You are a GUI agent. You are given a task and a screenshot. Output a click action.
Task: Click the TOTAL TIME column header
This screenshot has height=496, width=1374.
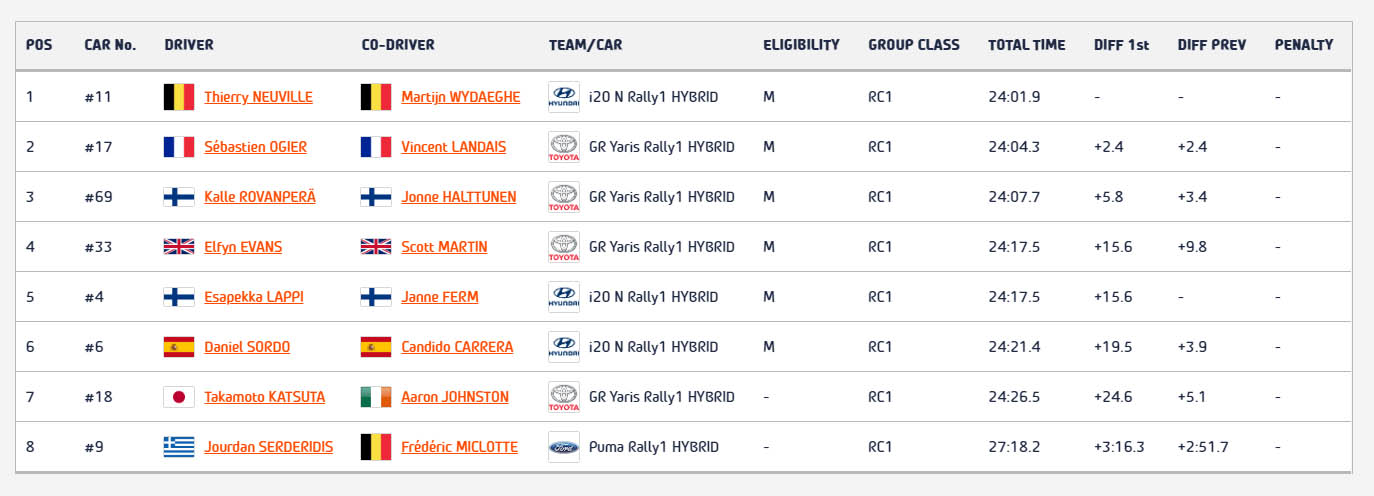pos(1027,45)
